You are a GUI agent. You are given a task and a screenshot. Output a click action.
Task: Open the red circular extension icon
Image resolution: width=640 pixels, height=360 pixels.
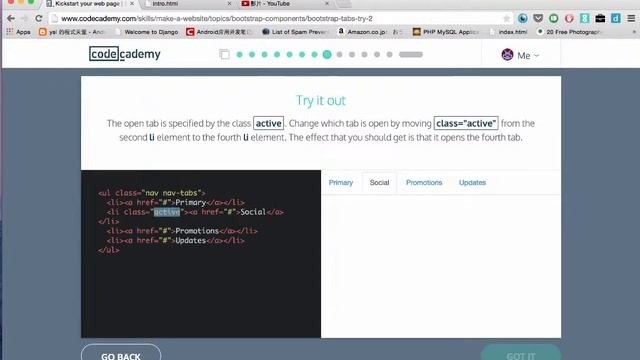pos(569,18)
